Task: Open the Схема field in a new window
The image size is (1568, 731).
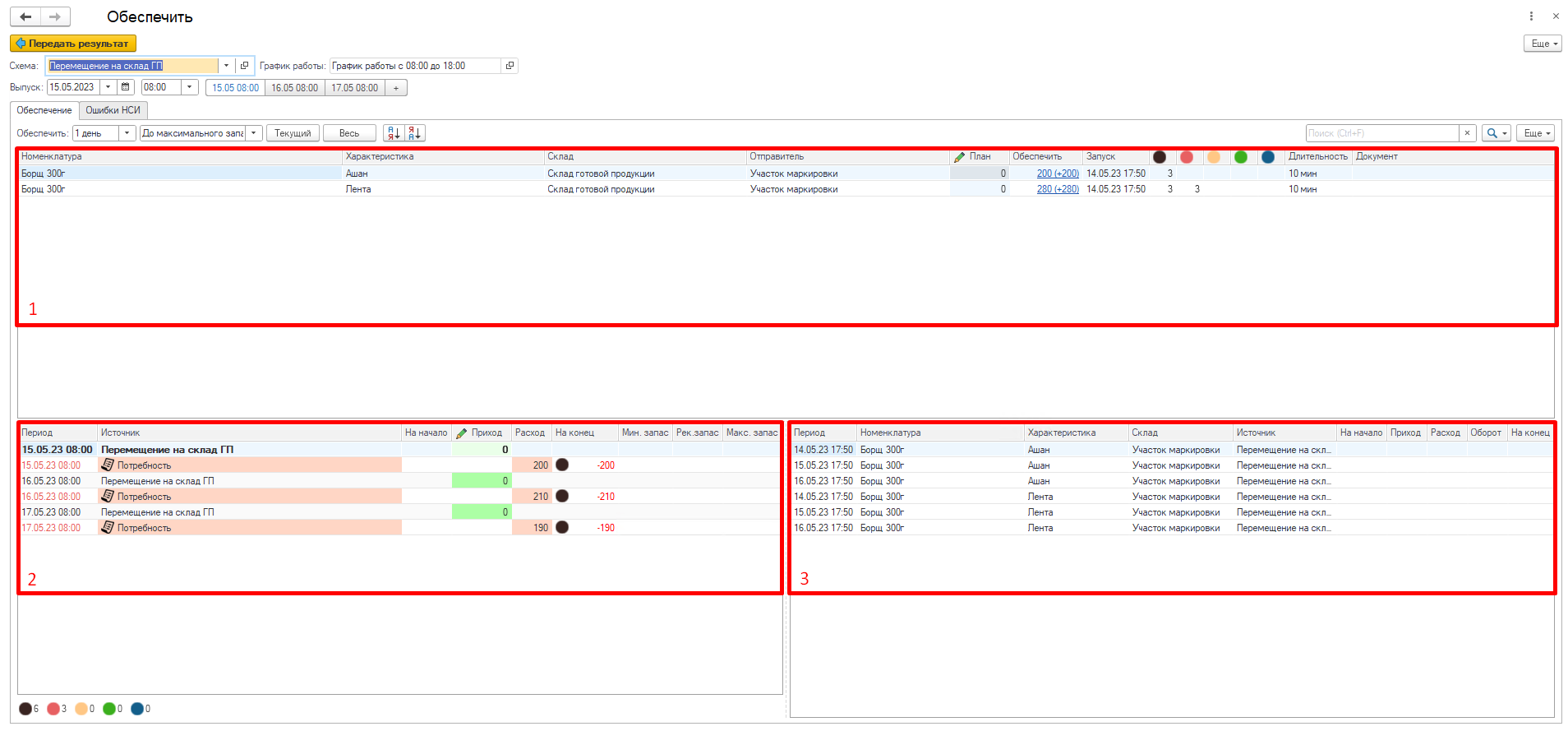Action: (x=244, y=66)
